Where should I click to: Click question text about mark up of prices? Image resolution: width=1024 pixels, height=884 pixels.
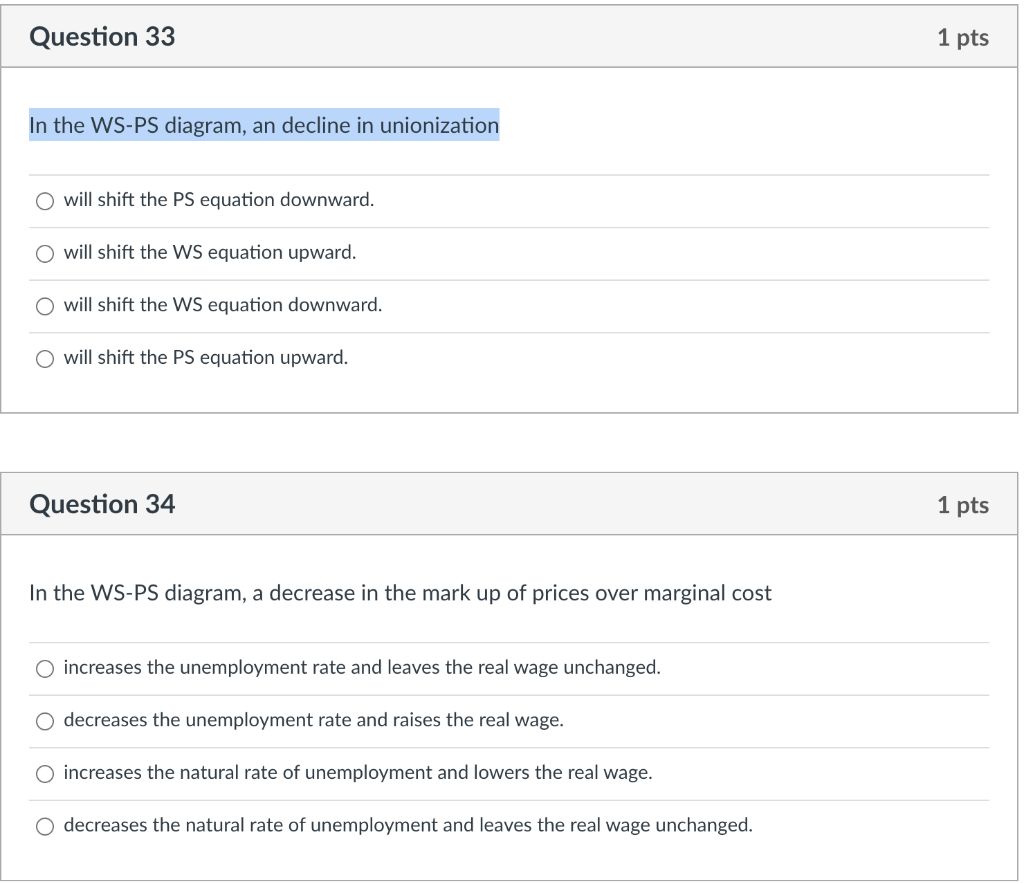click(x=400, y=593)
